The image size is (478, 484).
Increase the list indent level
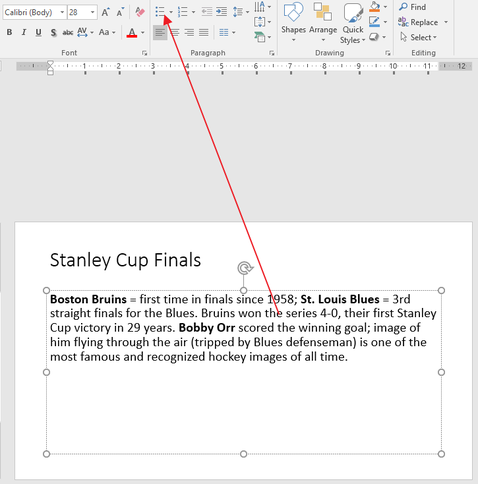click(221, 12)
